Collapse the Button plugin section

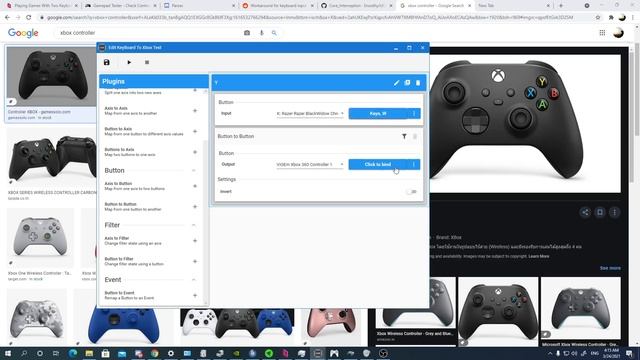[x=194, y=170]
